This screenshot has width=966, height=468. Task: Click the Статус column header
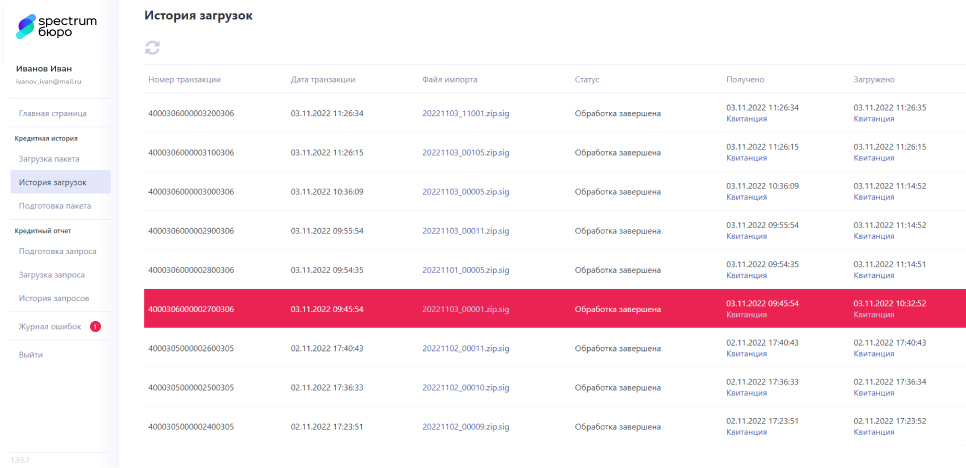[x=586, y=79]
